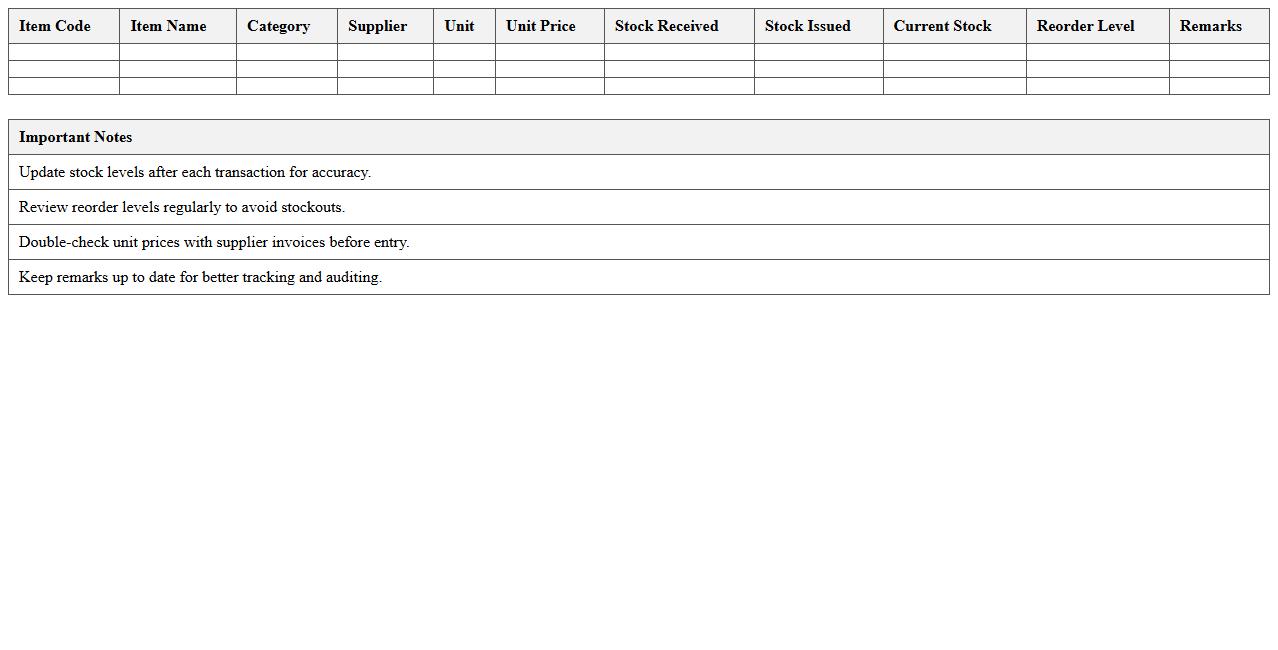The width and height of the screenshot is (1278, 650).
Task: Click the Stock Received column header
Action: coord(666,26)
